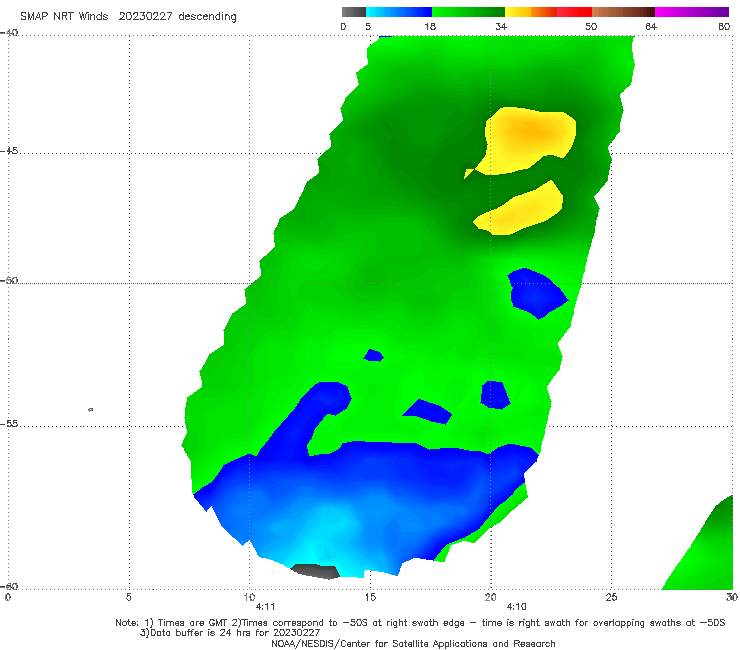Click the longitude axis label '30'
Screen dimensions: 740x650
732,598
